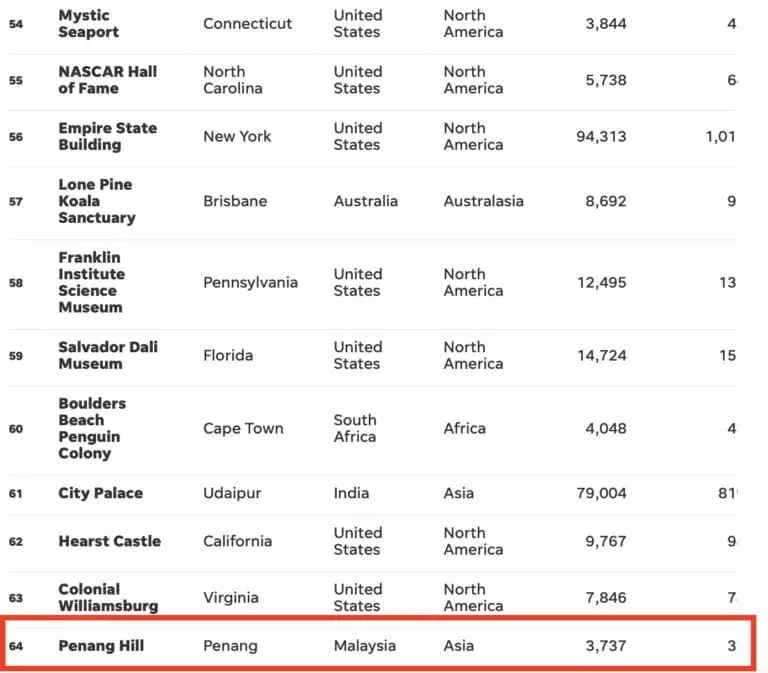Click Hearst Castle attraction name

point(109,541)
